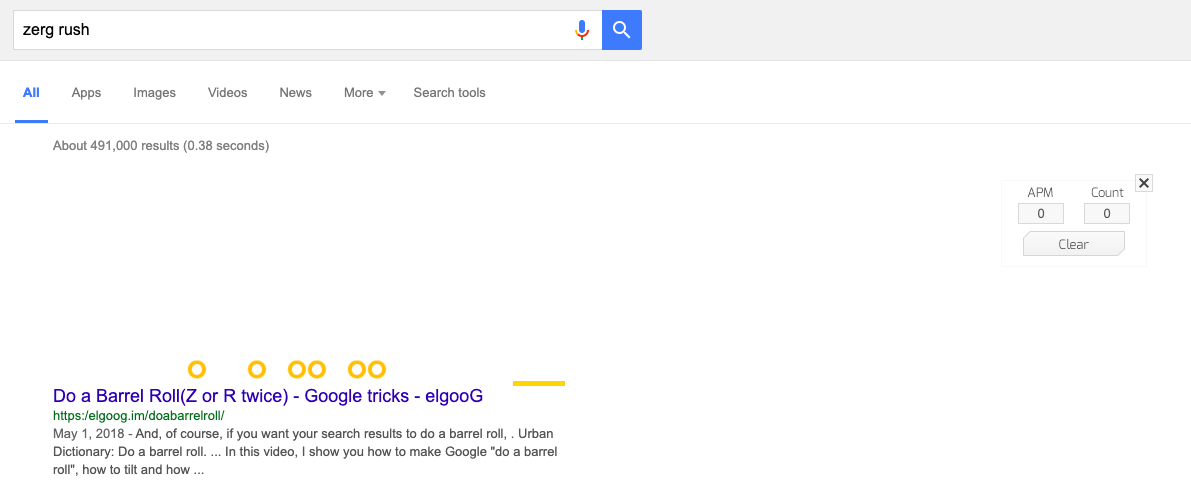1191x484 pixels.
Task: Attack the third yellow O from left
Action: click(297, 369)
